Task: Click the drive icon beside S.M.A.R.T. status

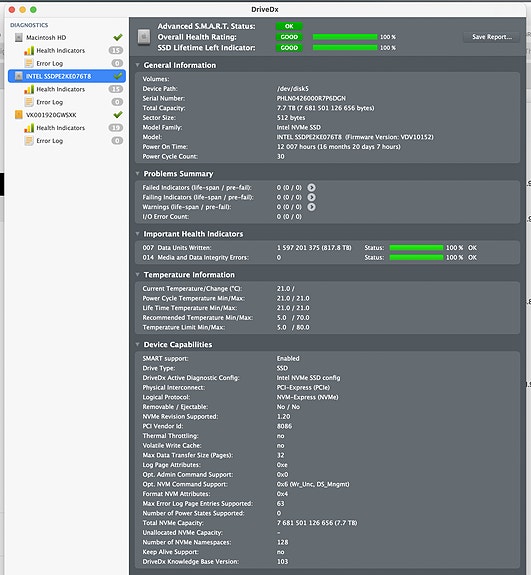Action: coord(144,37)
